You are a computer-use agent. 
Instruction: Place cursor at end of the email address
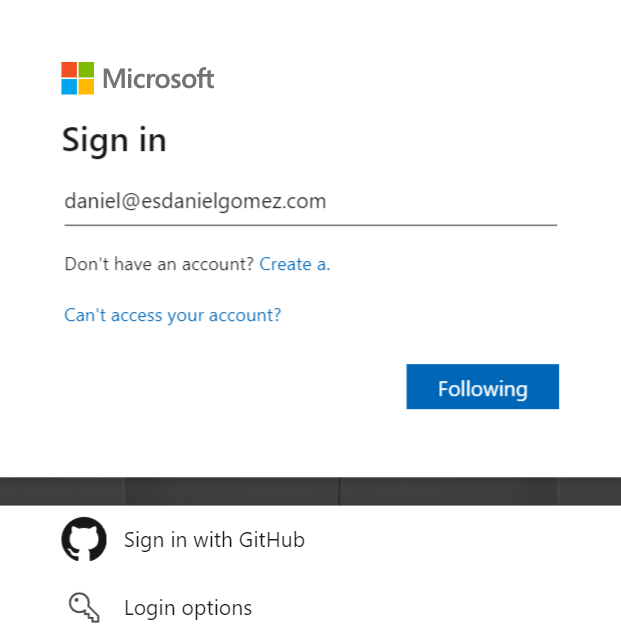coord(328,201)
